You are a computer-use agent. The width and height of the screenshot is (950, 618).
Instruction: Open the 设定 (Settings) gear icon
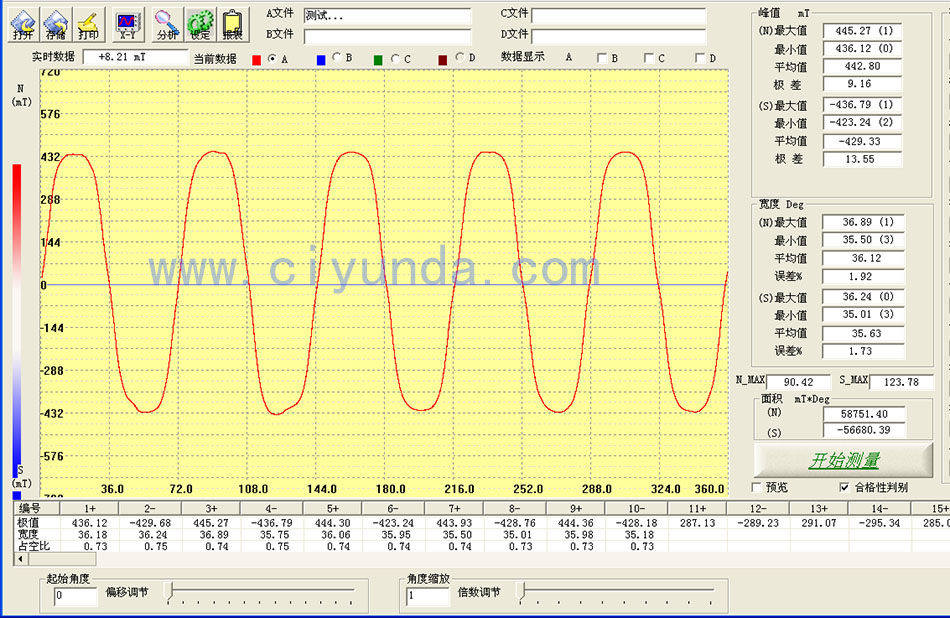(x=200, y=23)
